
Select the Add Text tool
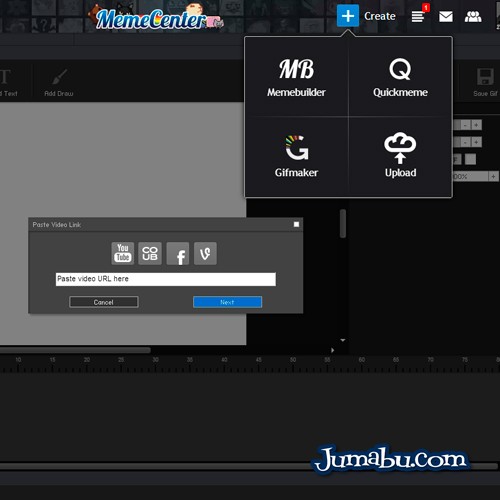coord(7,83)
